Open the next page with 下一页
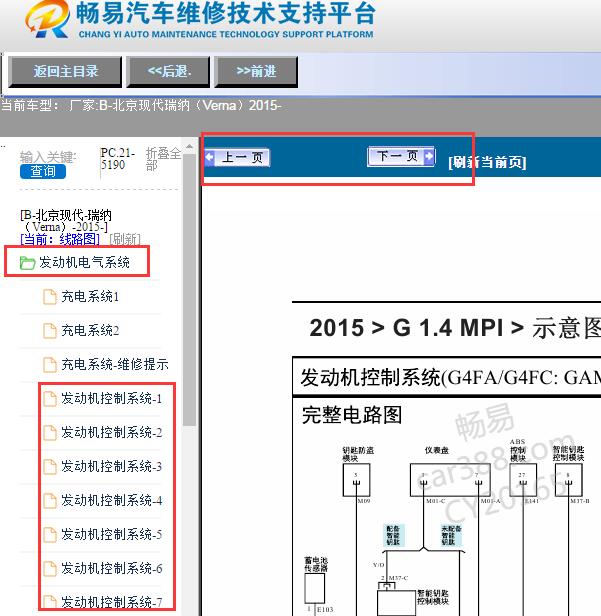Viewport: 601px width, 616px height. (x=401, y=157)
